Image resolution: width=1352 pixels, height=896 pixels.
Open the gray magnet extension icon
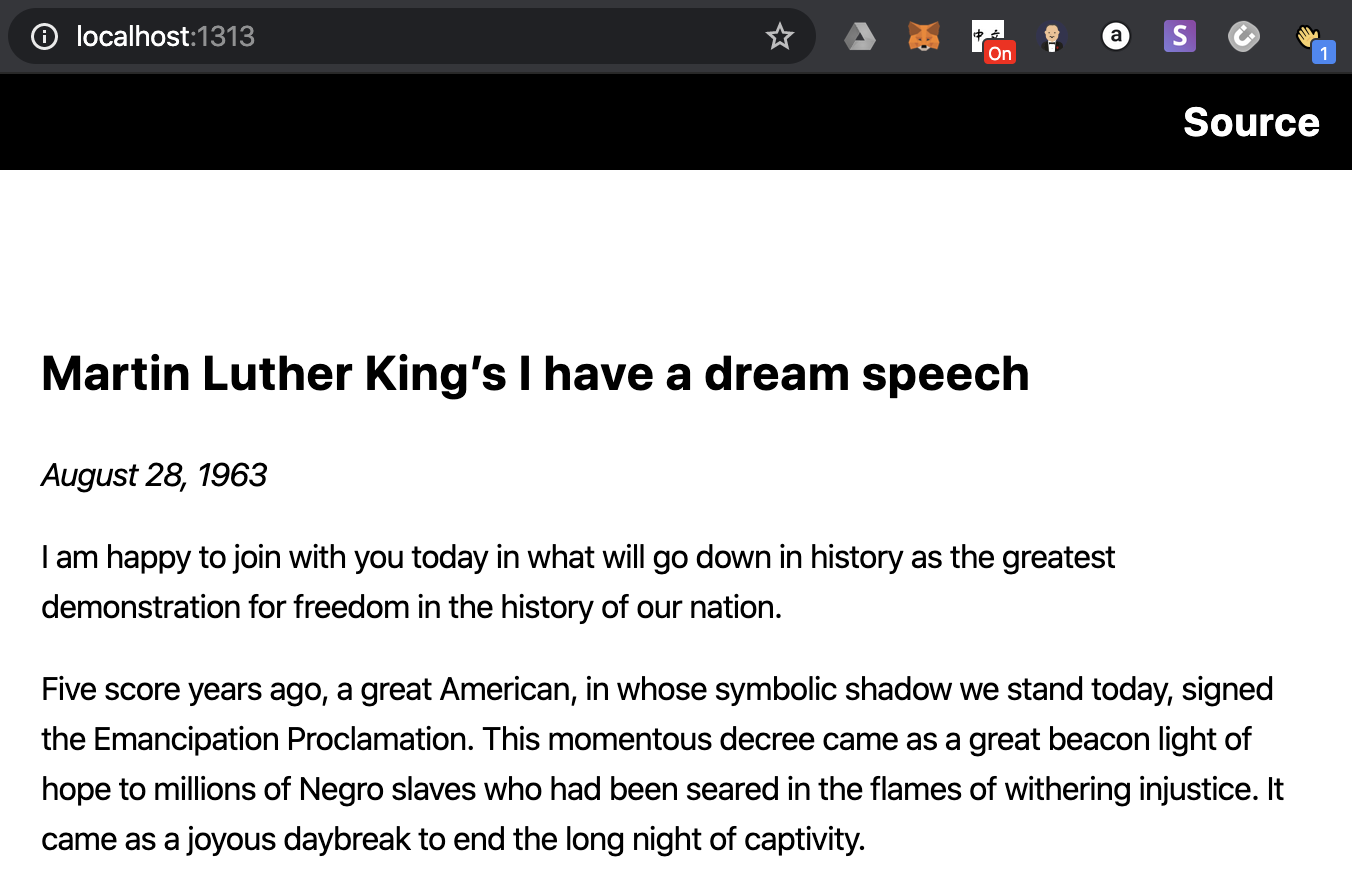pos(1243,37)
